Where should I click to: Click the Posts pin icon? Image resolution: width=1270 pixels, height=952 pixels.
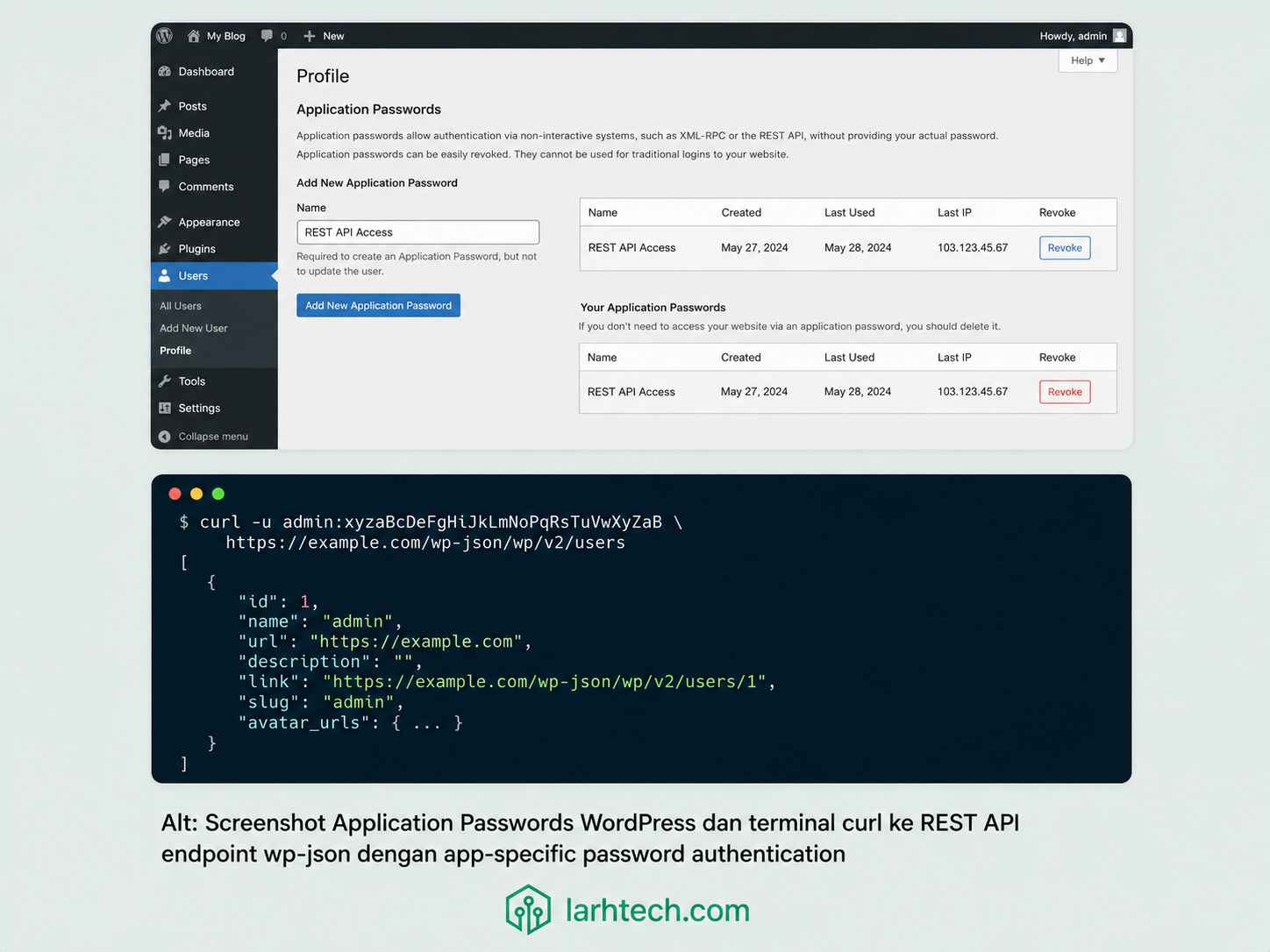click(164, 106)
